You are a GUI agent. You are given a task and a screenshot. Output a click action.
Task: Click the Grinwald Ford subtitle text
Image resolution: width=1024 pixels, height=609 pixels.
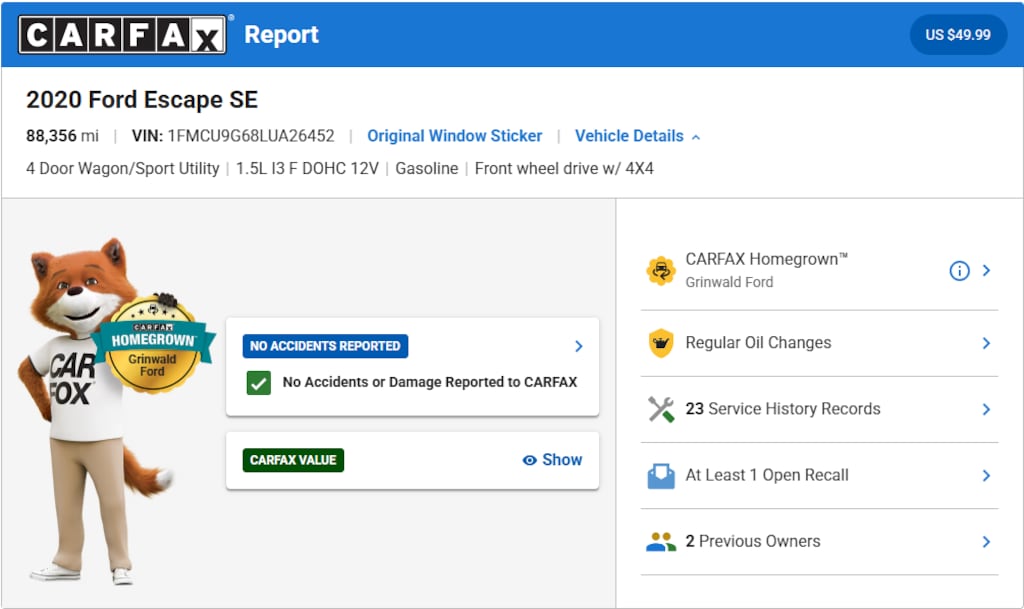pyautogui.click(x=729, y=282)
